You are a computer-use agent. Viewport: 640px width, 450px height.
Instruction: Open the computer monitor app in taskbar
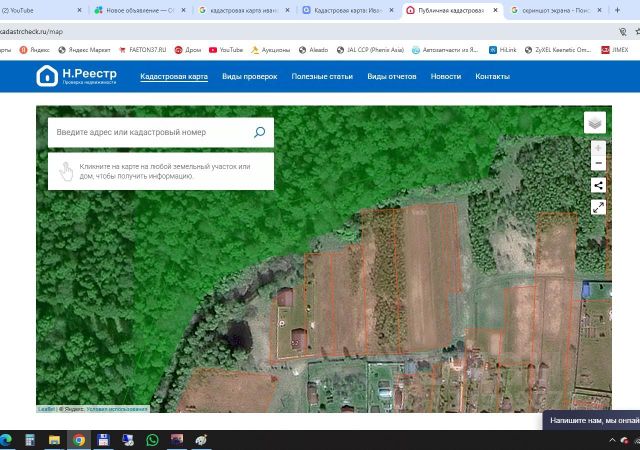click(128, 440)
